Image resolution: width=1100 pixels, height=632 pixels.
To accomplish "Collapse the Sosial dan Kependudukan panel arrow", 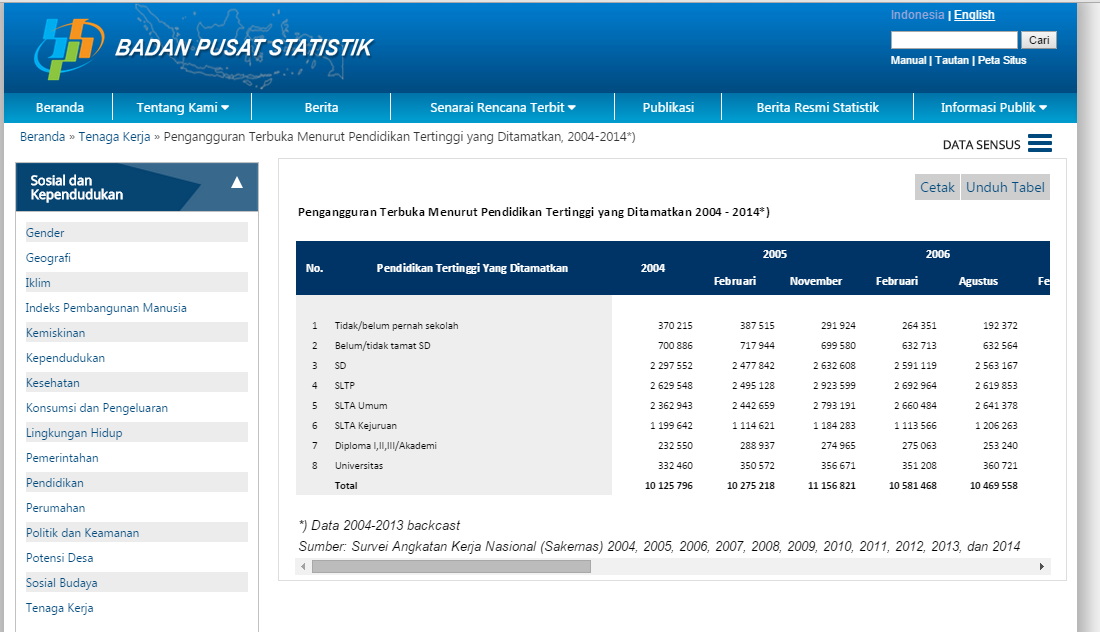I will click(x=237, y=182).
